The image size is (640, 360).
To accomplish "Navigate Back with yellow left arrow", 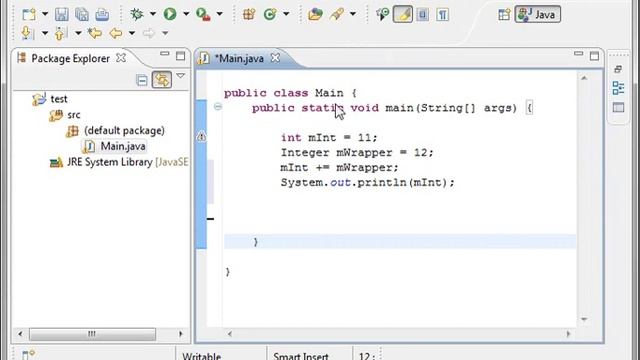I will tap(116, 33).
